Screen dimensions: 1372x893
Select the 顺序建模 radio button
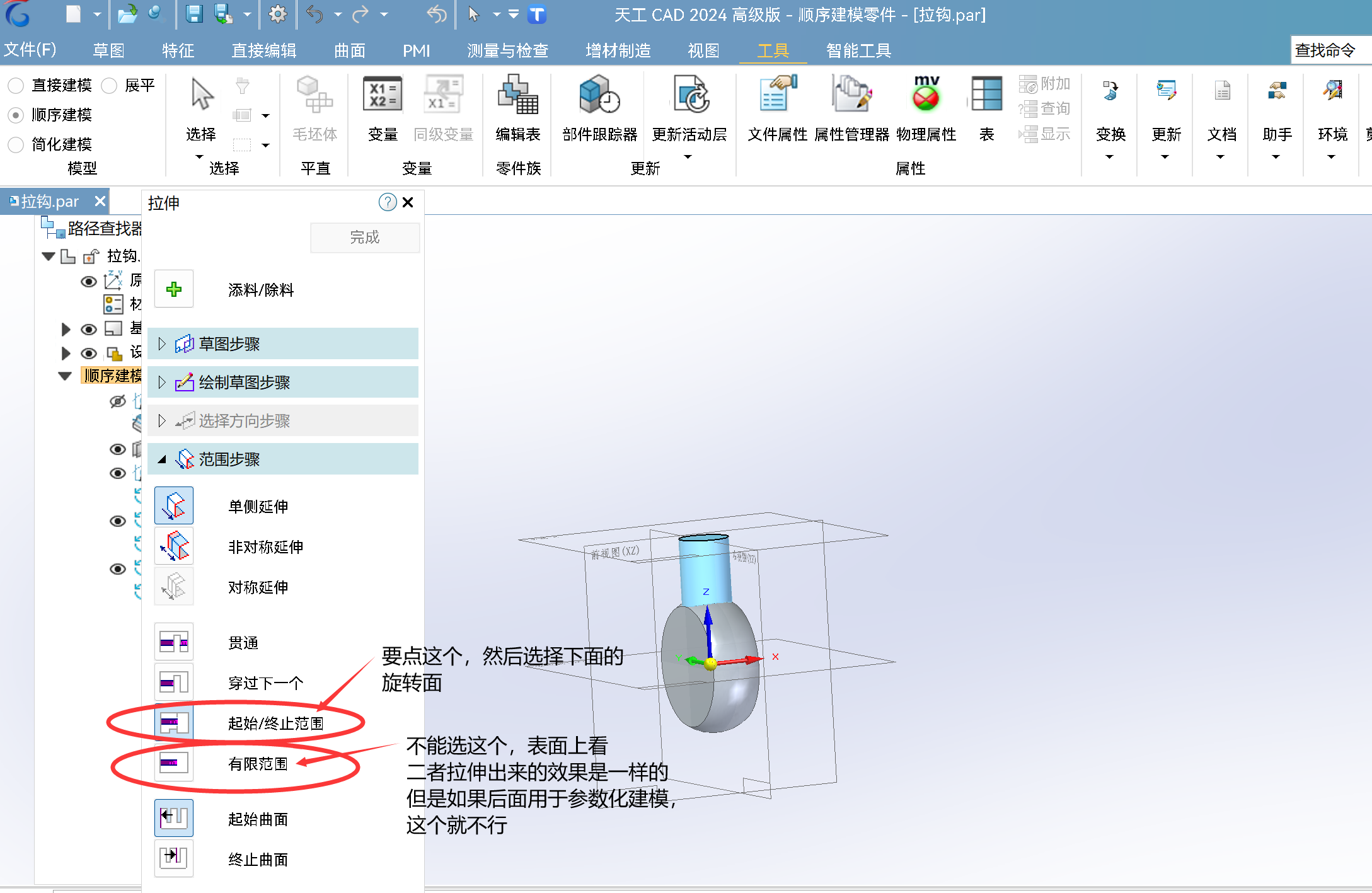(16, 115)
